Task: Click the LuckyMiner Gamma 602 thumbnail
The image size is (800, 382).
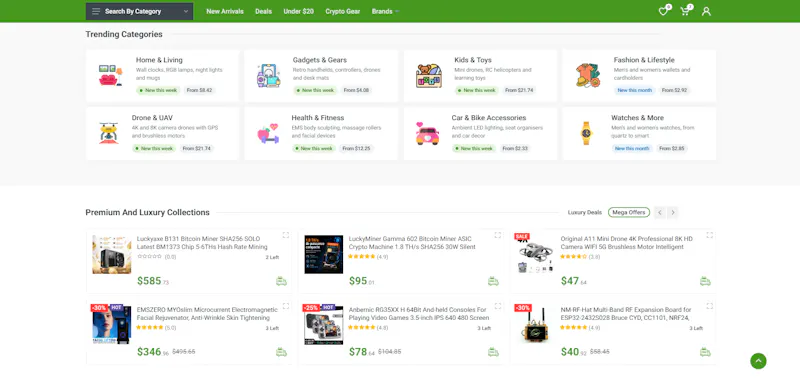Action: point(323,254)
